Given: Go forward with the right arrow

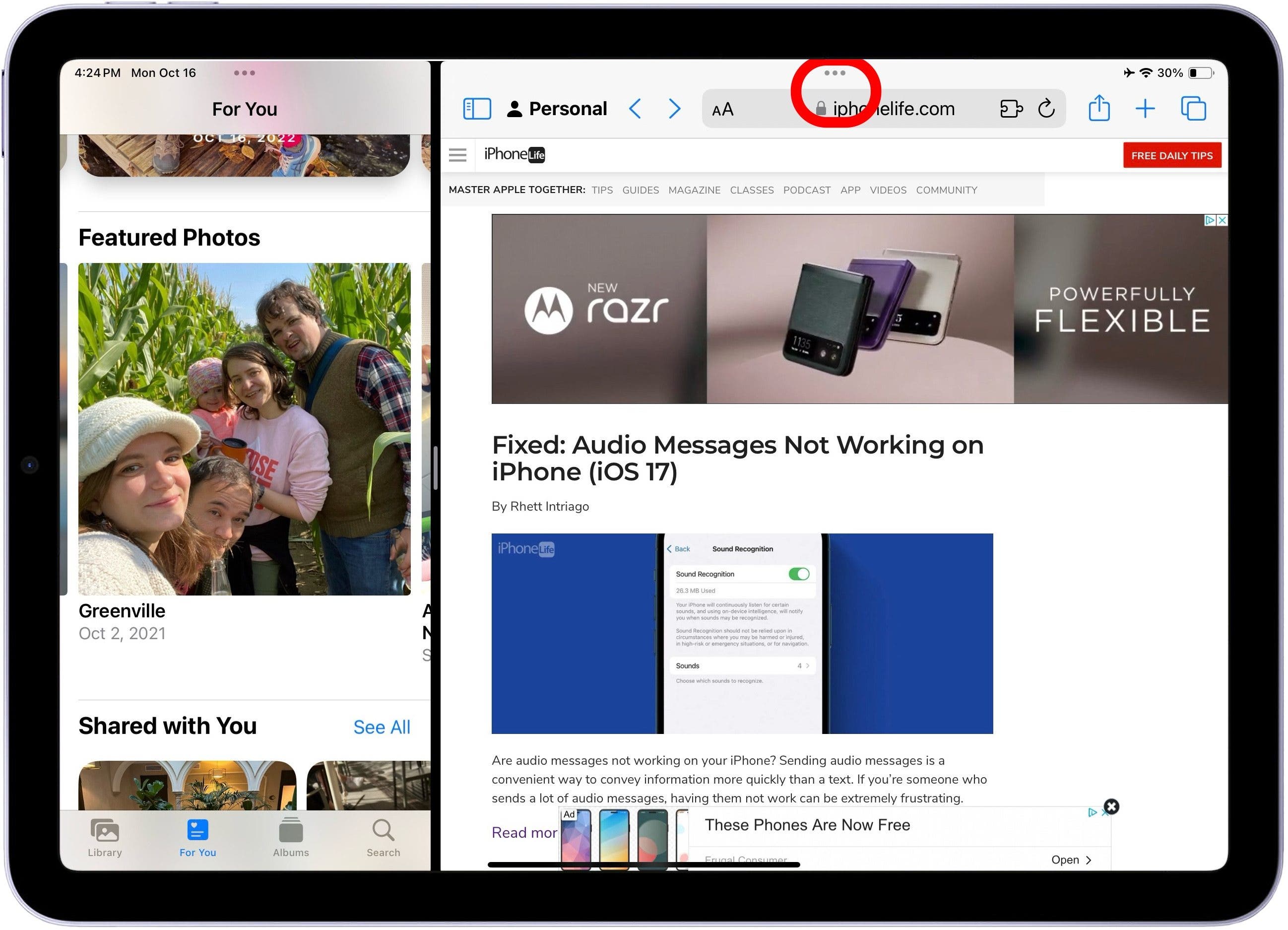Looking at the screenshot, I should [x=674, y=109].
